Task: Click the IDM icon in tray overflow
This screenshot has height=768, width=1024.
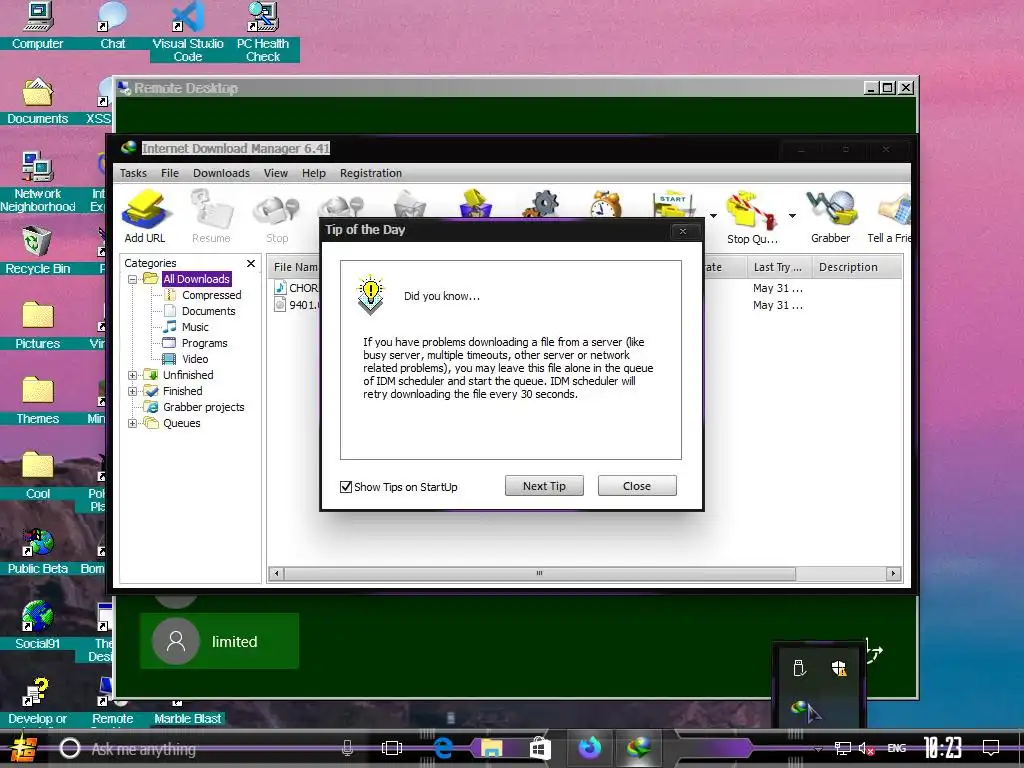Action: point(799,708)
